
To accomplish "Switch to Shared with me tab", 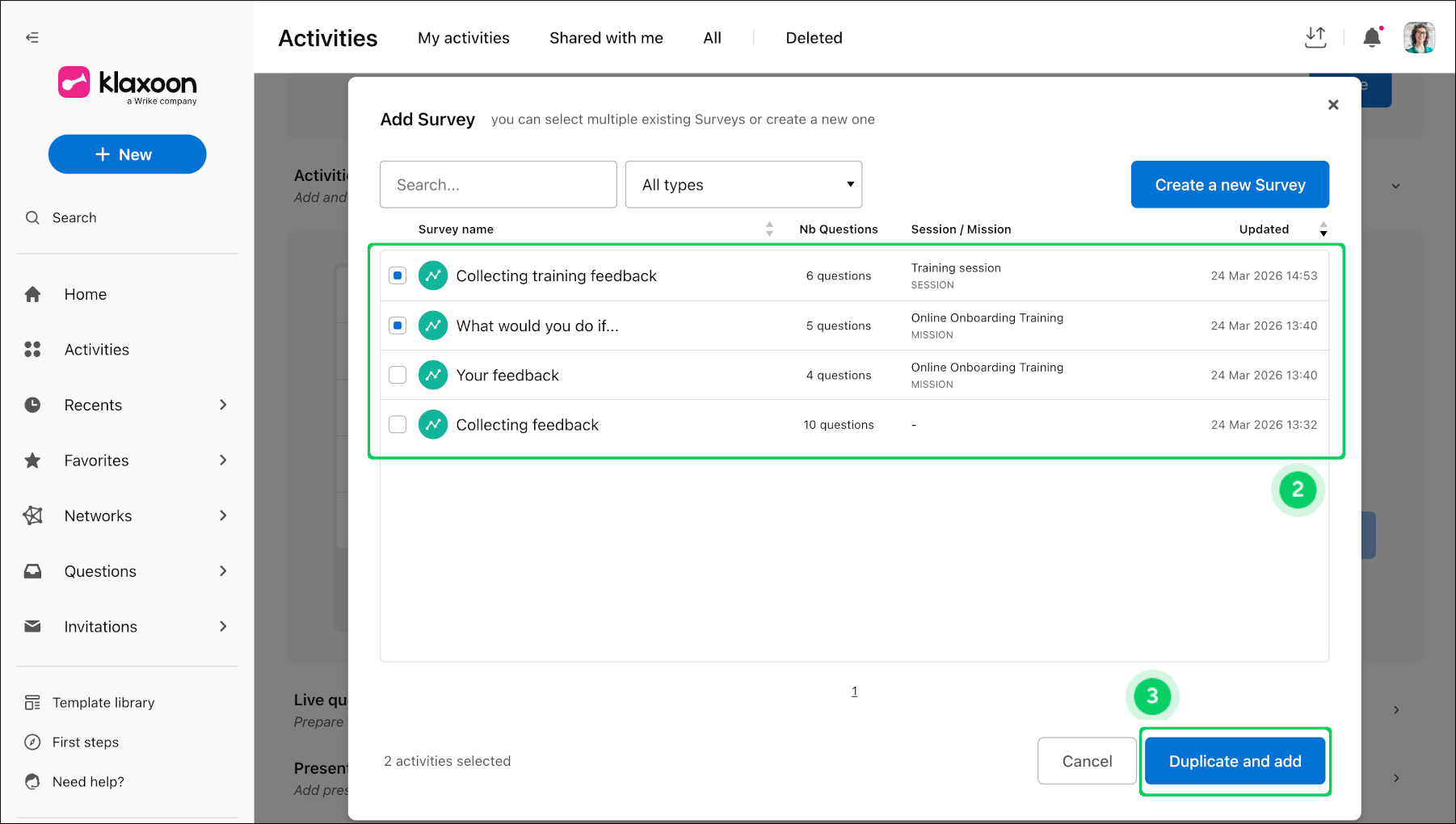I will [606, 38].
